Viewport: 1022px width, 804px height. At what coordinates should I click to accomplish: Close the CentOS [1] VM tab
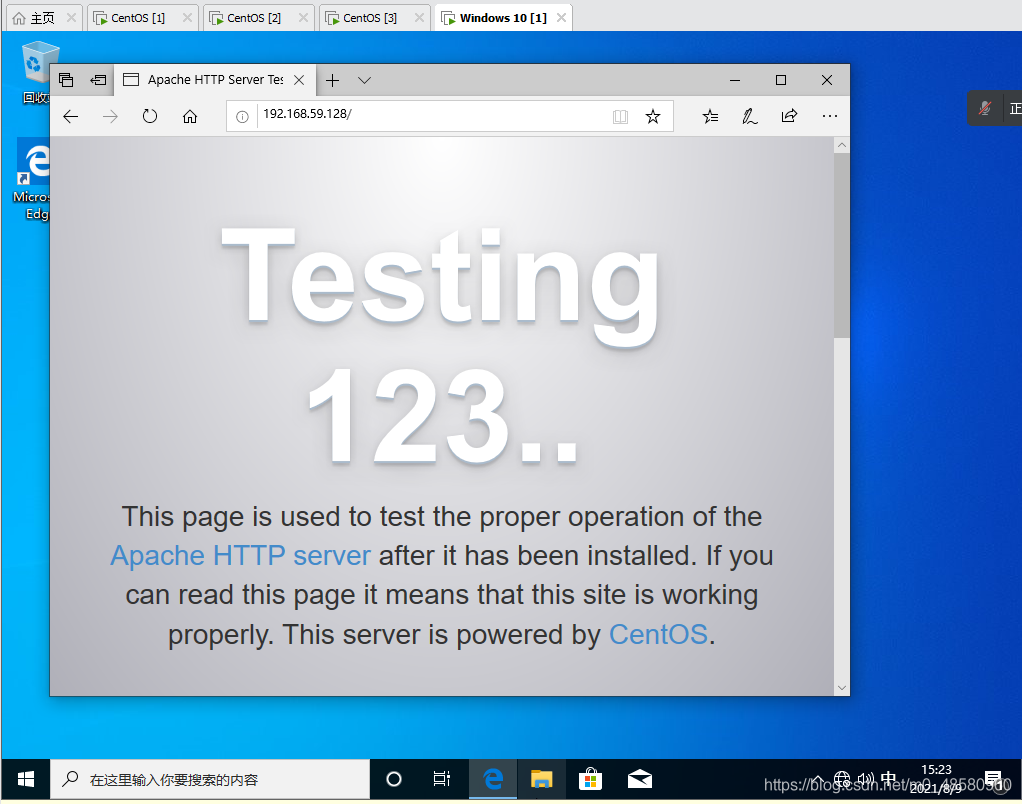187,18
